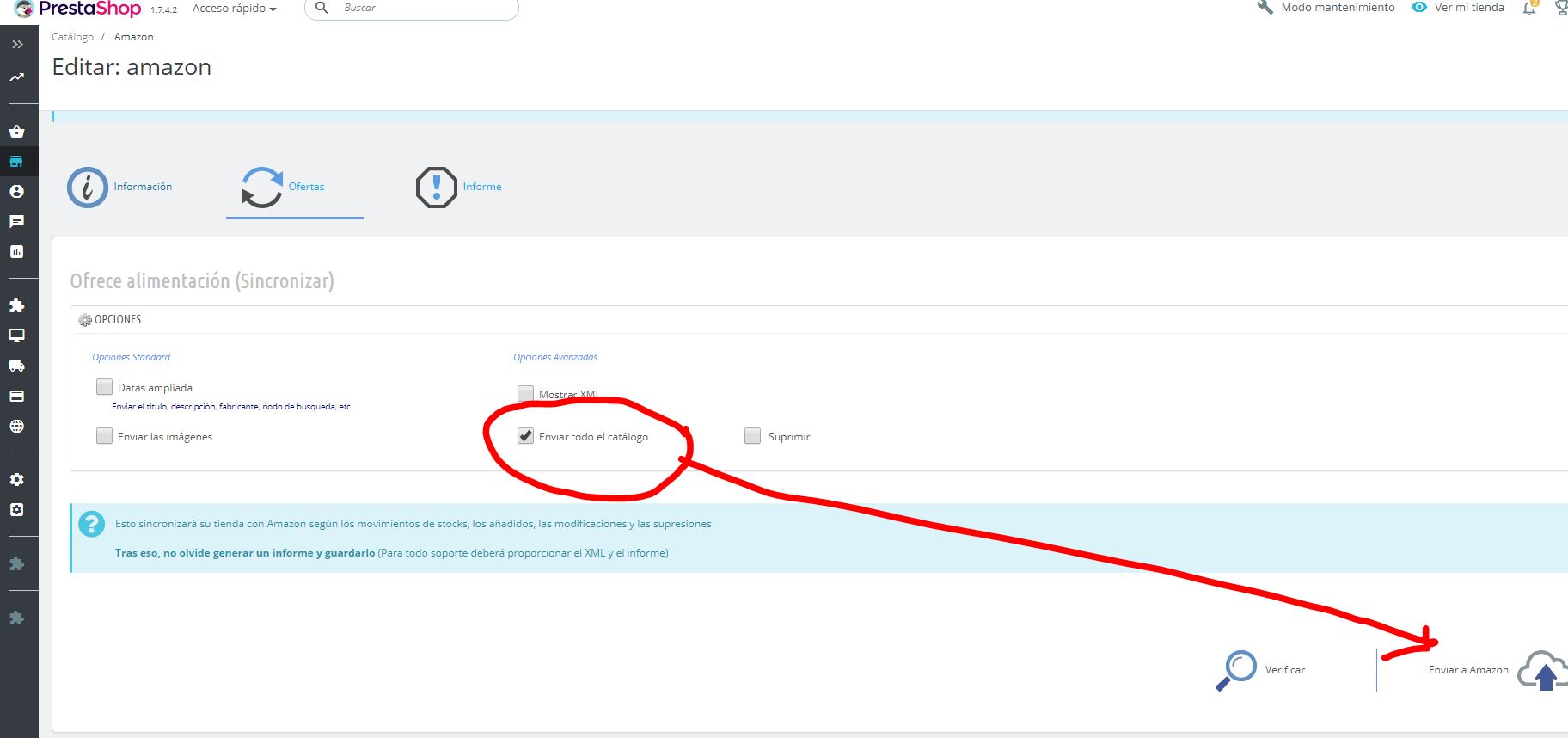Open Advanced Parameters via the boxed gear icon
Viewport: 1568px width, 738px height.
click(16, 509)
